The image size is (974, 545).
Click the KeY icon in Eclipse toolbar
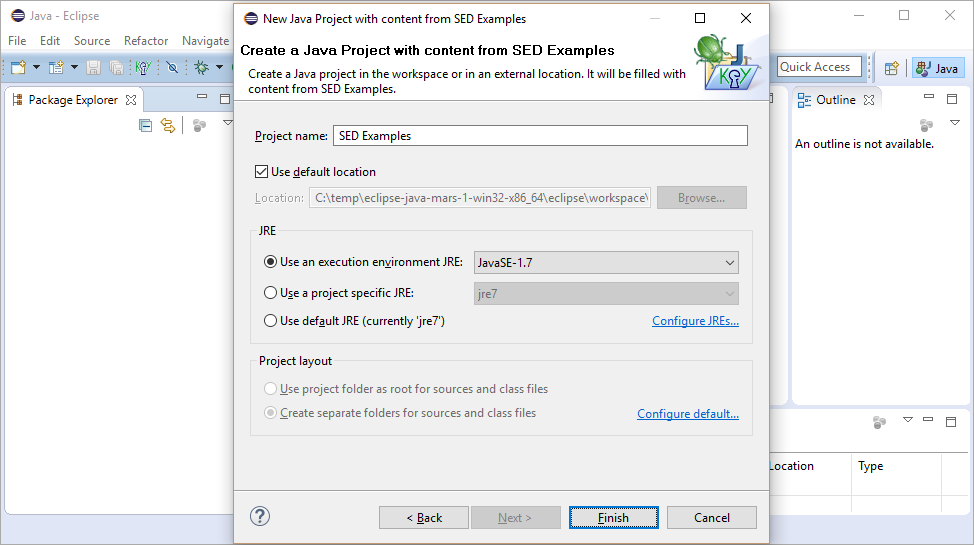point(143,67)
